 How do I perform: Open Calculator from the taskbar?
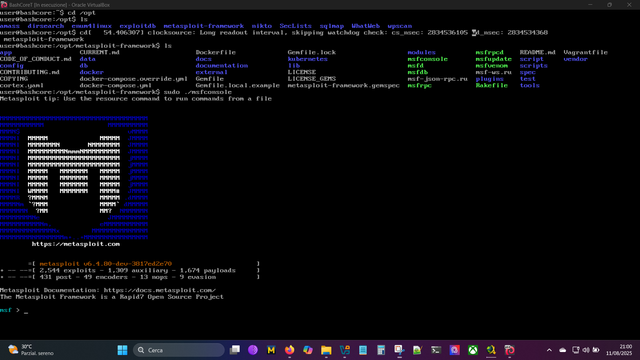tap(381, 350)
